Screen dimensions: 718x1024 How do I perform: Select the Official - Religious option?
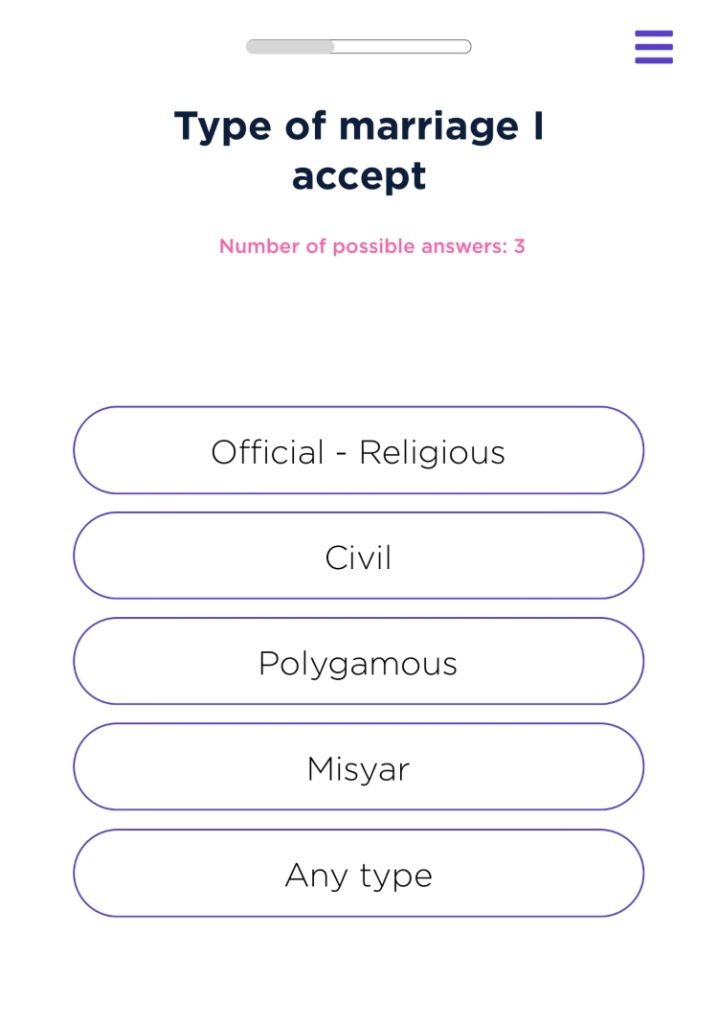click(358, 451)
